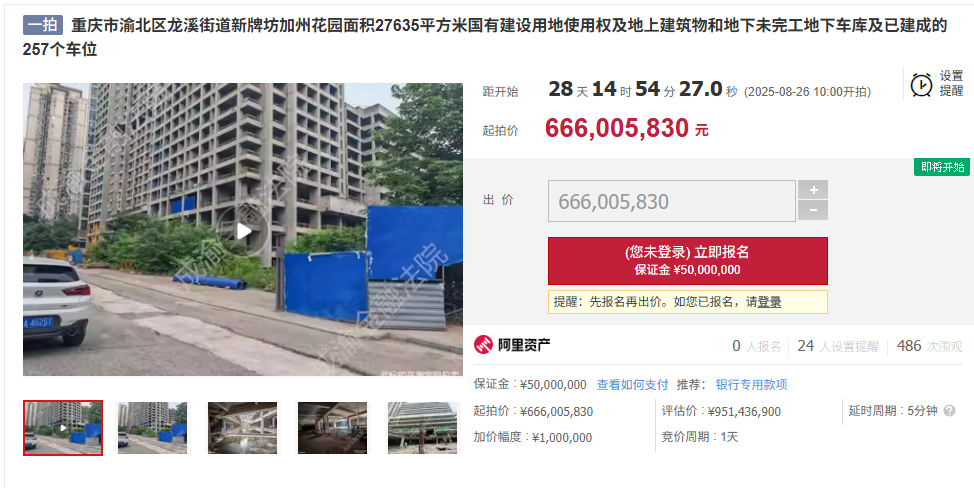Open the 查看如何支付 link
This screenshot has height=488, width=974.
[x=632, y=385]
